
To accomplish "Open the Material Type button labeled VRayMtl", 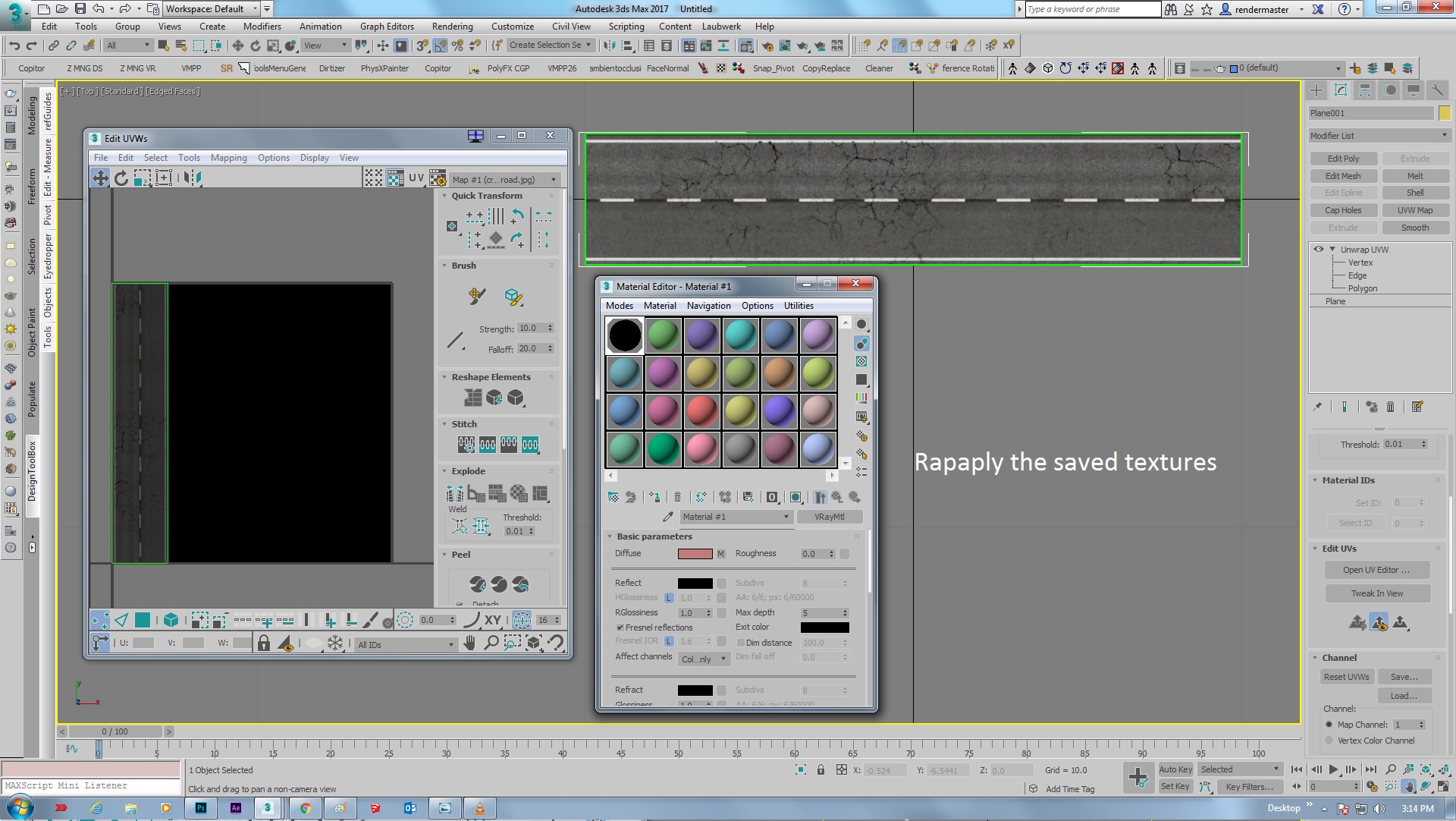I will pos(830,517).
